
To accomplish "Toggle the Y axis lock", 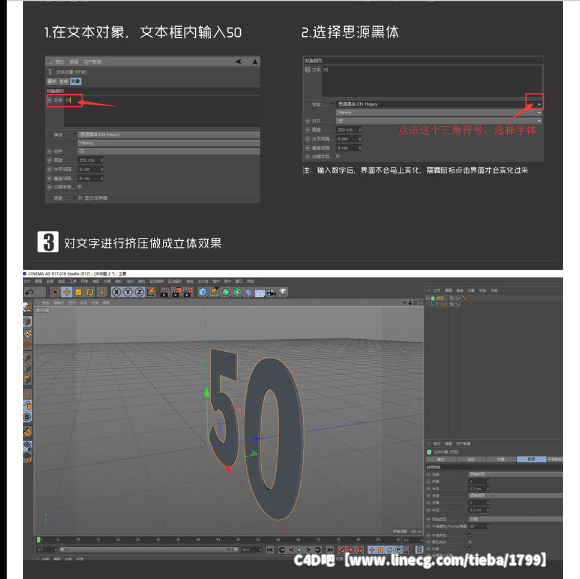I will (x=128, y=292).
